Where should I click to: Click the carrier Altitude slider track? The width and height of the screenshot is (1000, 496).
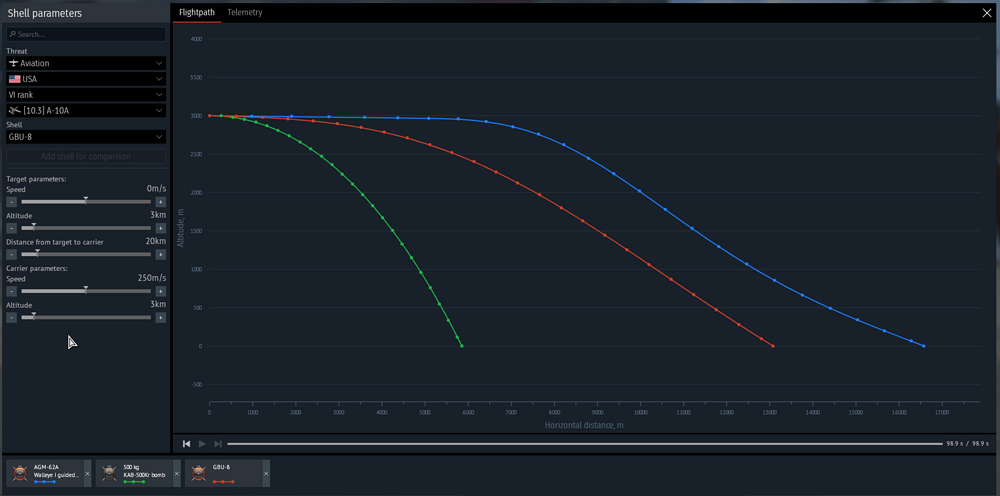[86, 317]
